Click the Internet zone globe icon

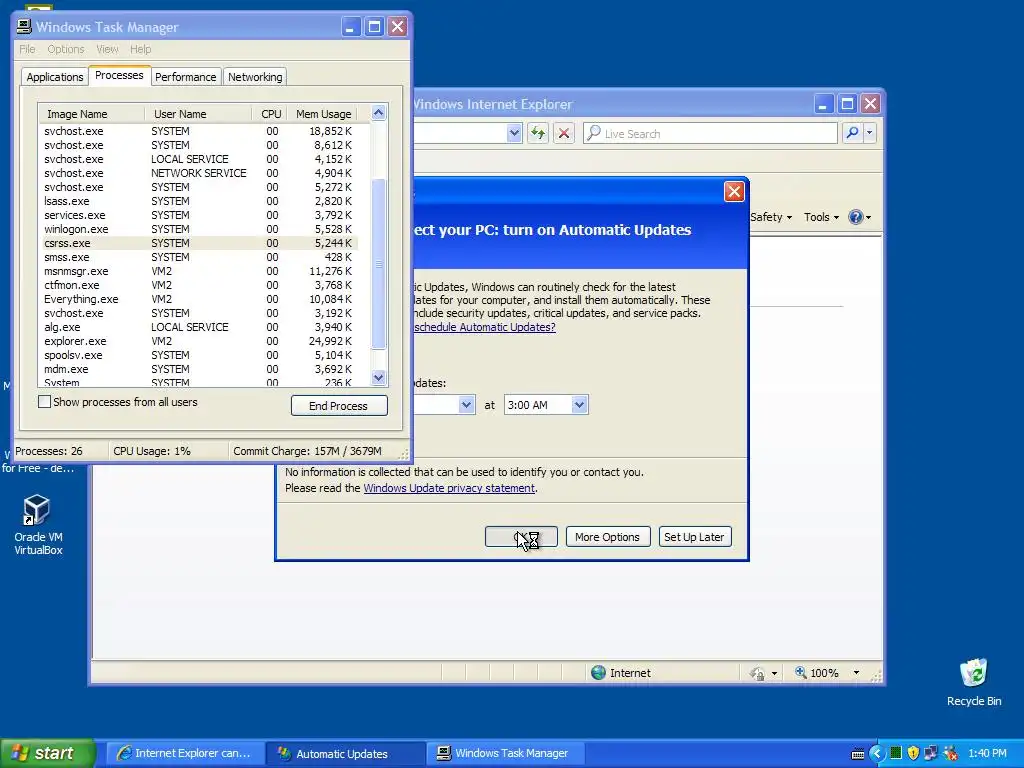[598, 673]
